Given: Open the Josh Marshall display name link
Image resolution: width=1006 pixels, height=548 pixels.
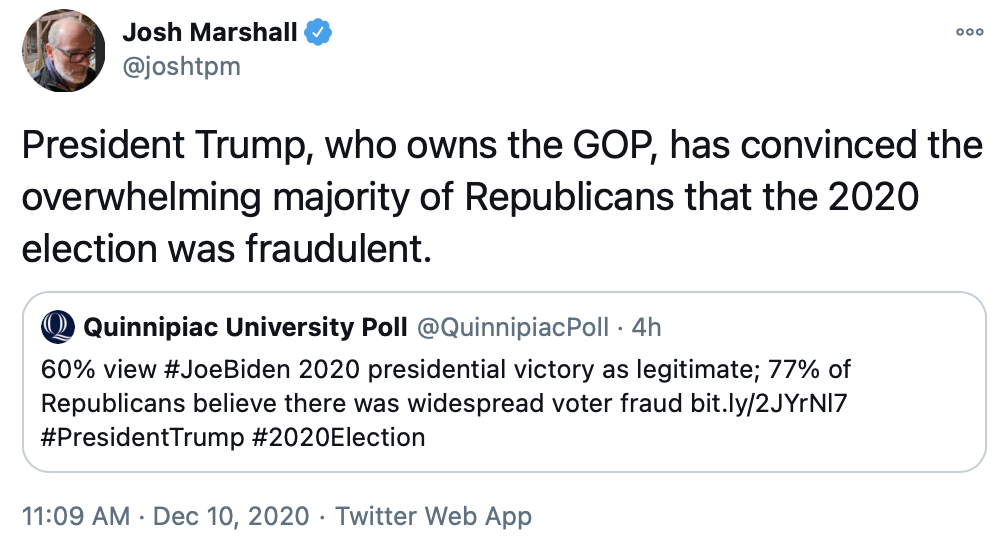Looking at the screenshot, I should click(x=209, y=32).
